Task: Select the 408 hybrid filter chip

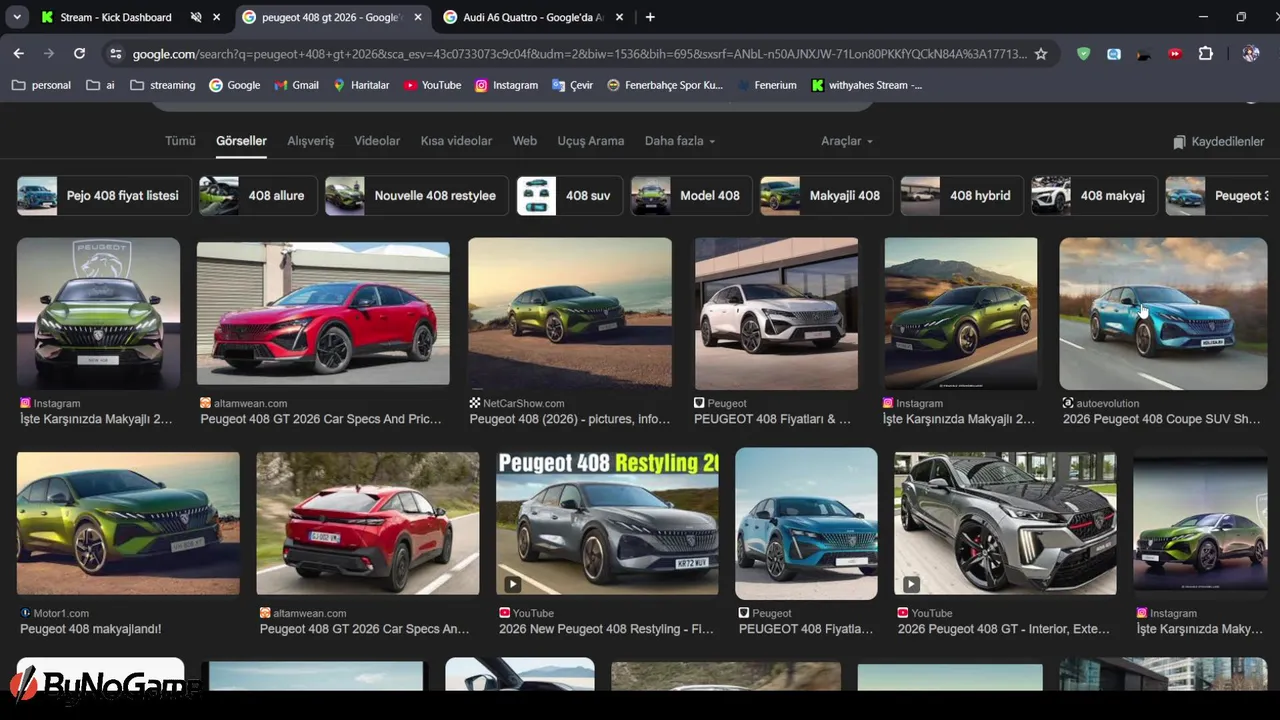Action: pyautogui.click(x=962, y=196)
